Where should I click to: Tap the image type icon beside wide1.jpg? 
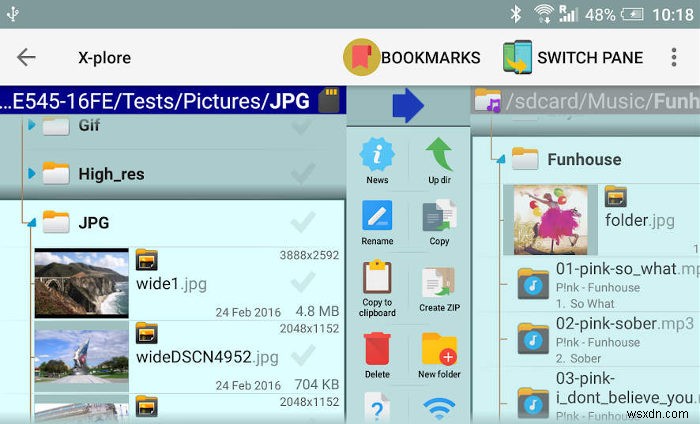coord(147,260)
